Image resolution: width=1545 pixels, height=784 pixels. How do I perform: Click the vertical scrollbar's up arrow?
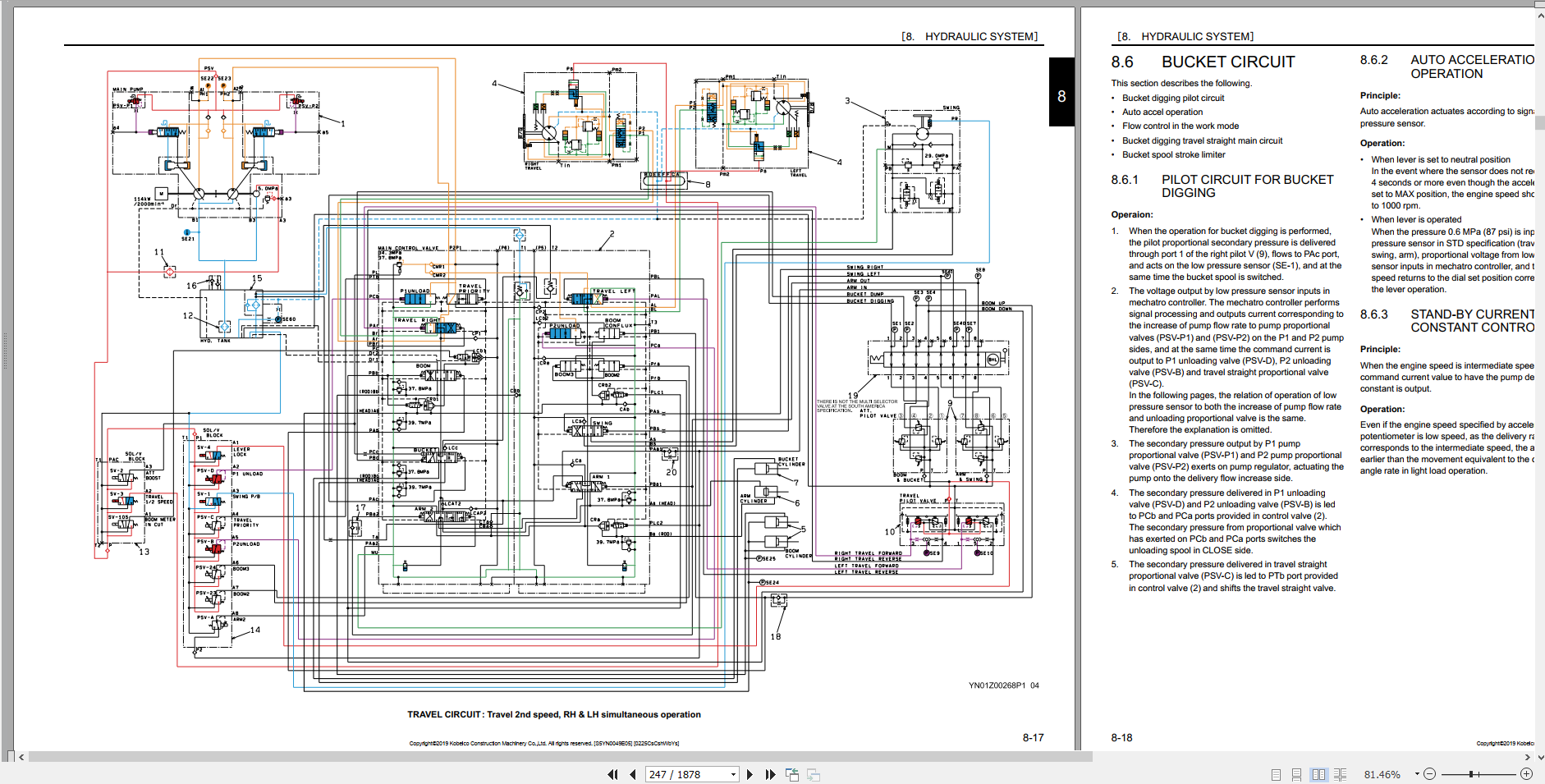1539,4
